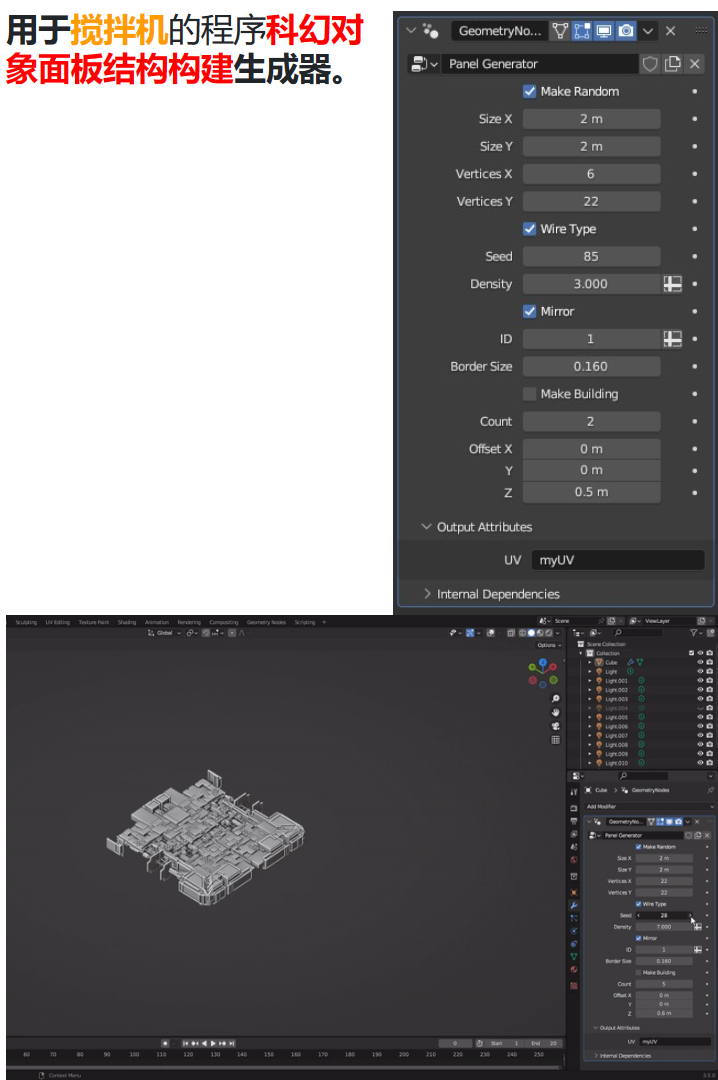Toggle Light.005 visibility eye in outliner
The image size is (718, 1080).
(x=700, y=717)
